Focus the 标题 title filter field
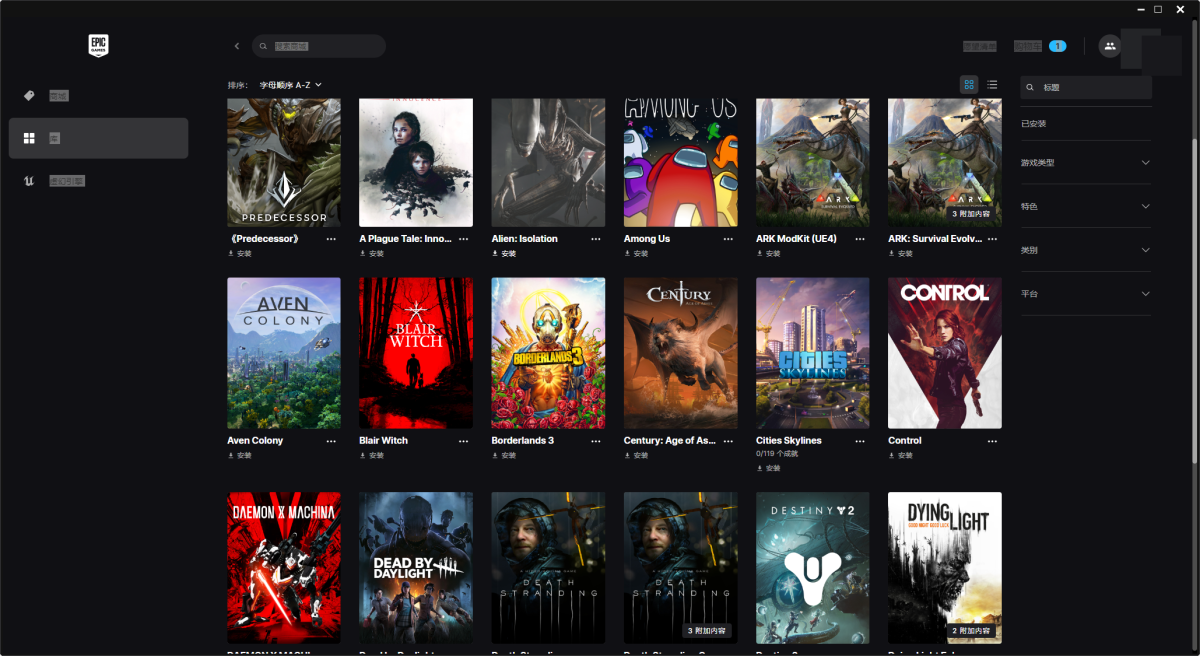Viewport: 1200px width, 656px height. pos(1086,88)
